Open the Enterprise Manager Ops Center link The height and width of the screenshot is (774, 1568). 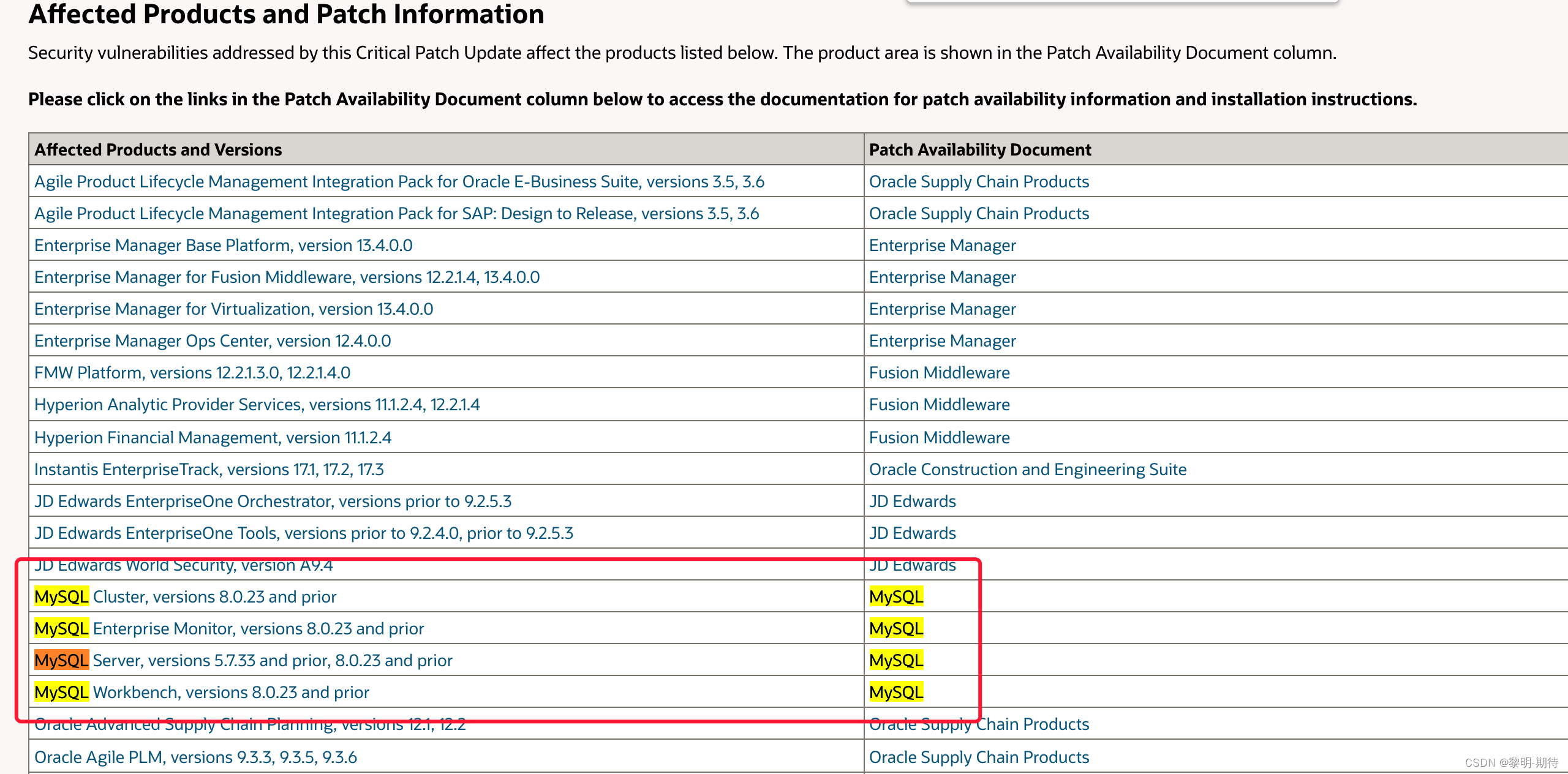pos(212,340)
